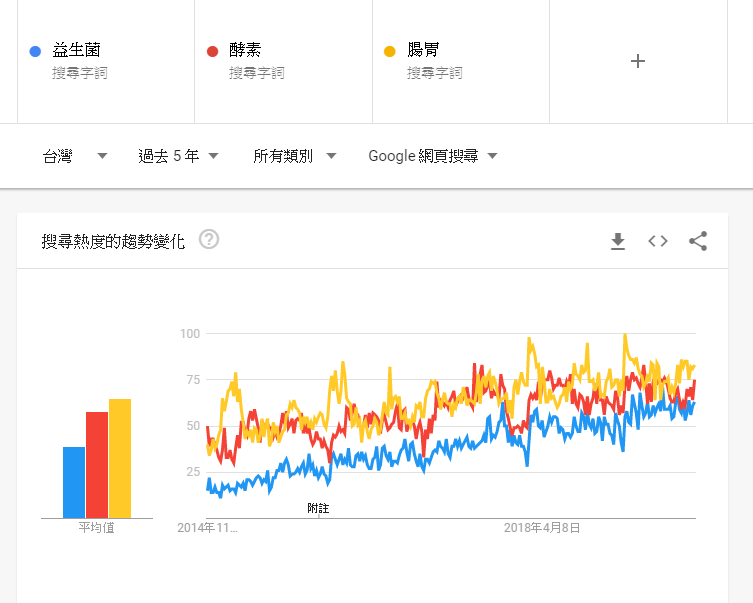Open the 過去 5 年 time range dropdown

pos(178,156)
